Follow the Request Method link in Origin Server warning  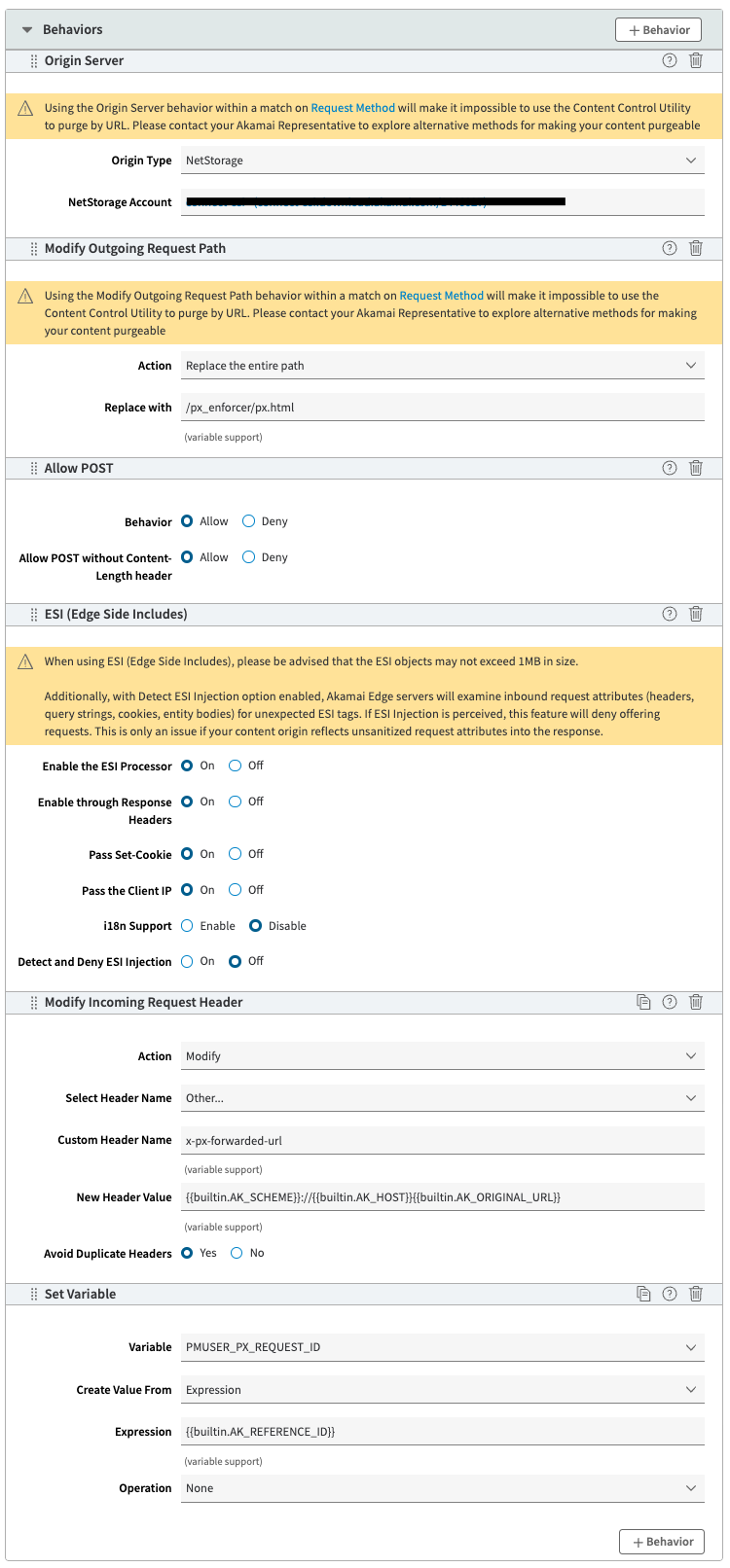click(353, 108)
